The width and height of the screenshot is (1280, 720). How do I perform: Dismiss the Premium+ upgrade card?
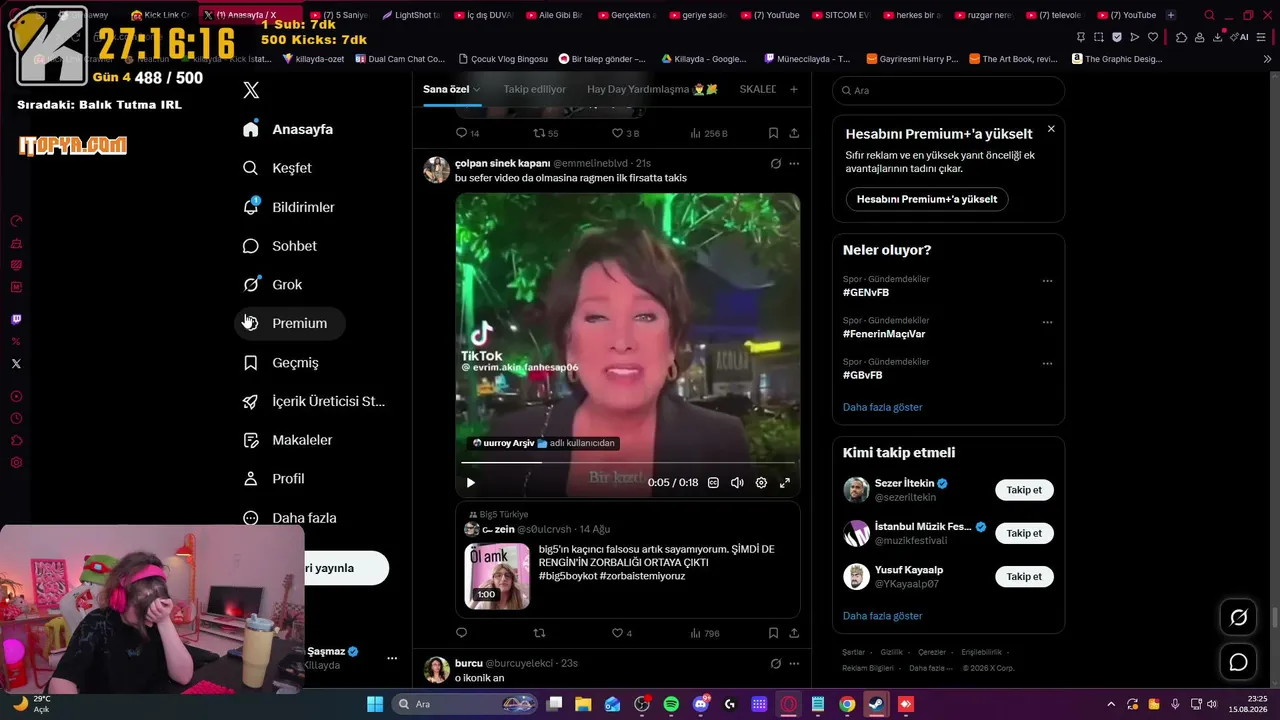click(1051, 129)
